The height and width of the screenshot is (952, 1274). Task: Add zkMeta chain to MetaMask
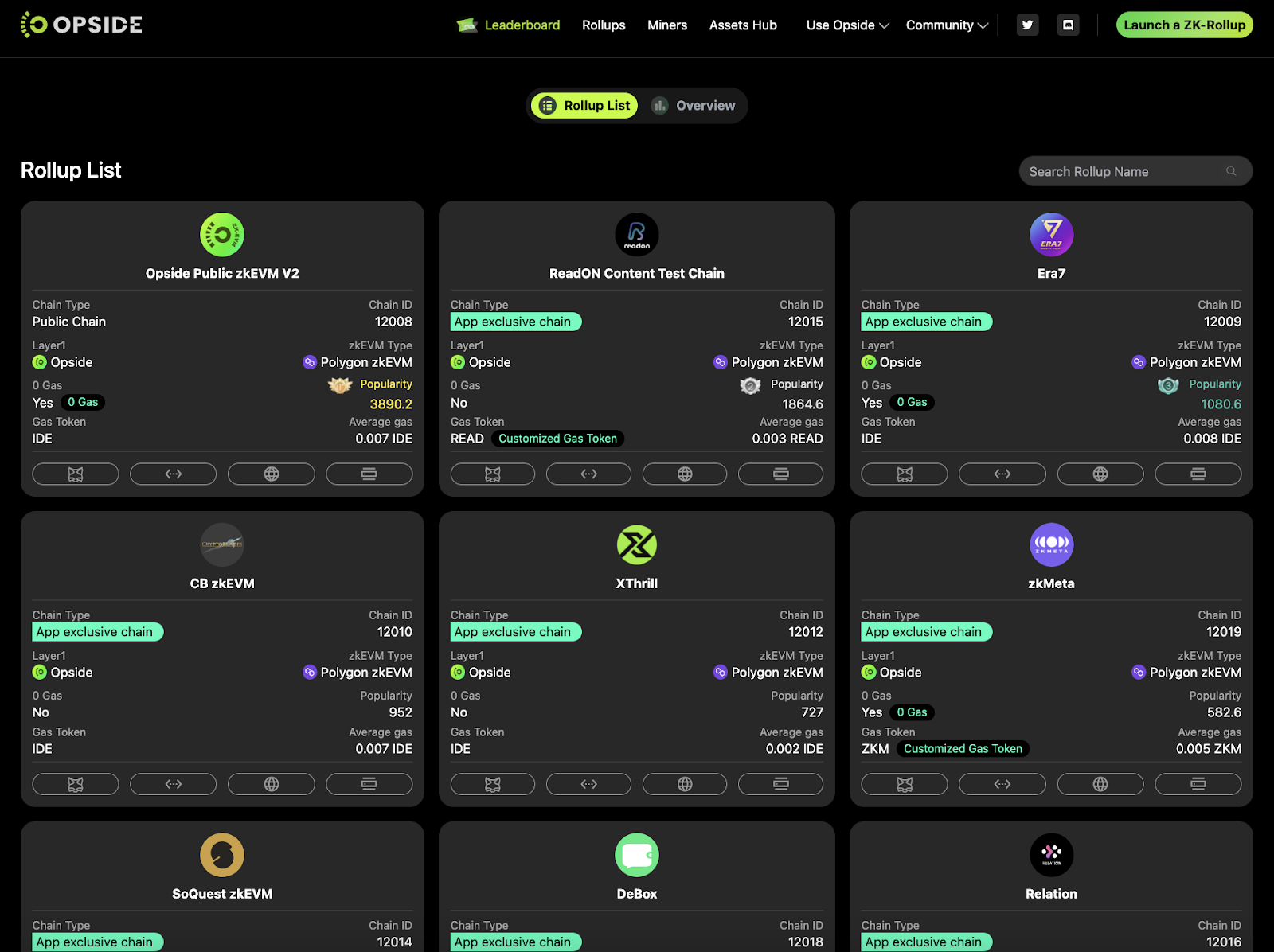coord(905,784)
